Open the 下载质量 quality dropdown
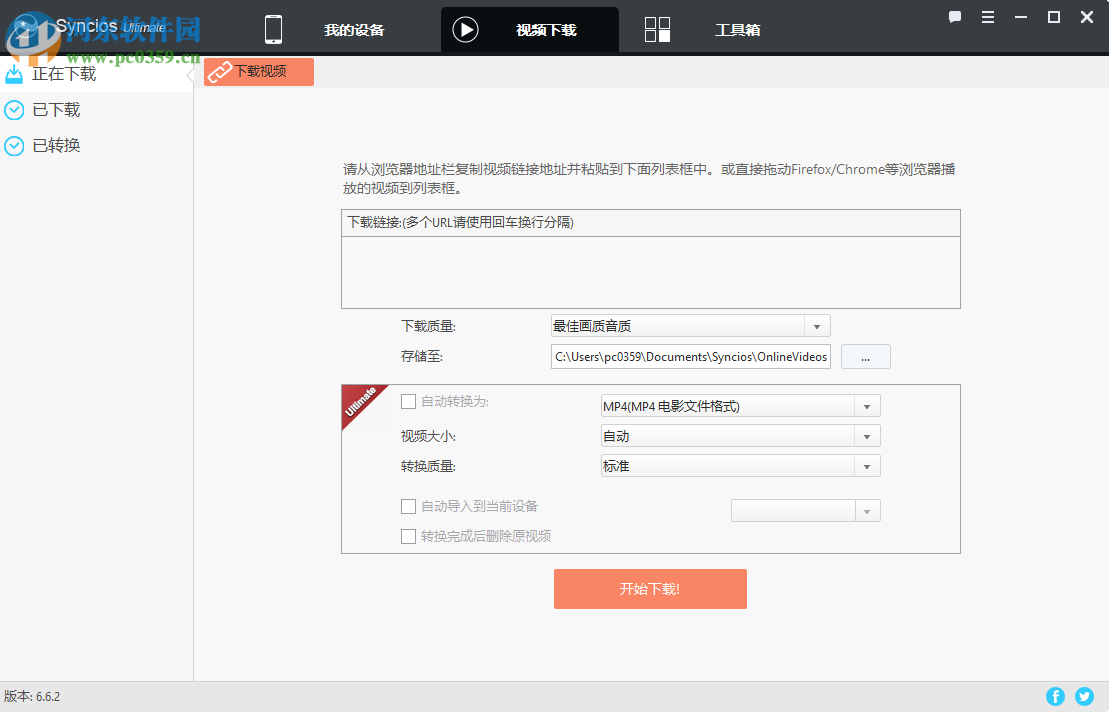Screen dimensions: 1109x712 pos(817,325)
